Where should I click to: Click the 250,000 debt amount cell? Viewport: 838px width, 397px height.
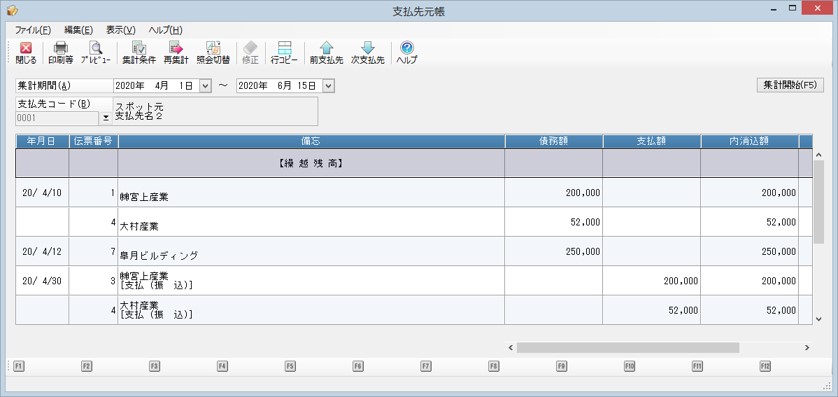point(553,251)
